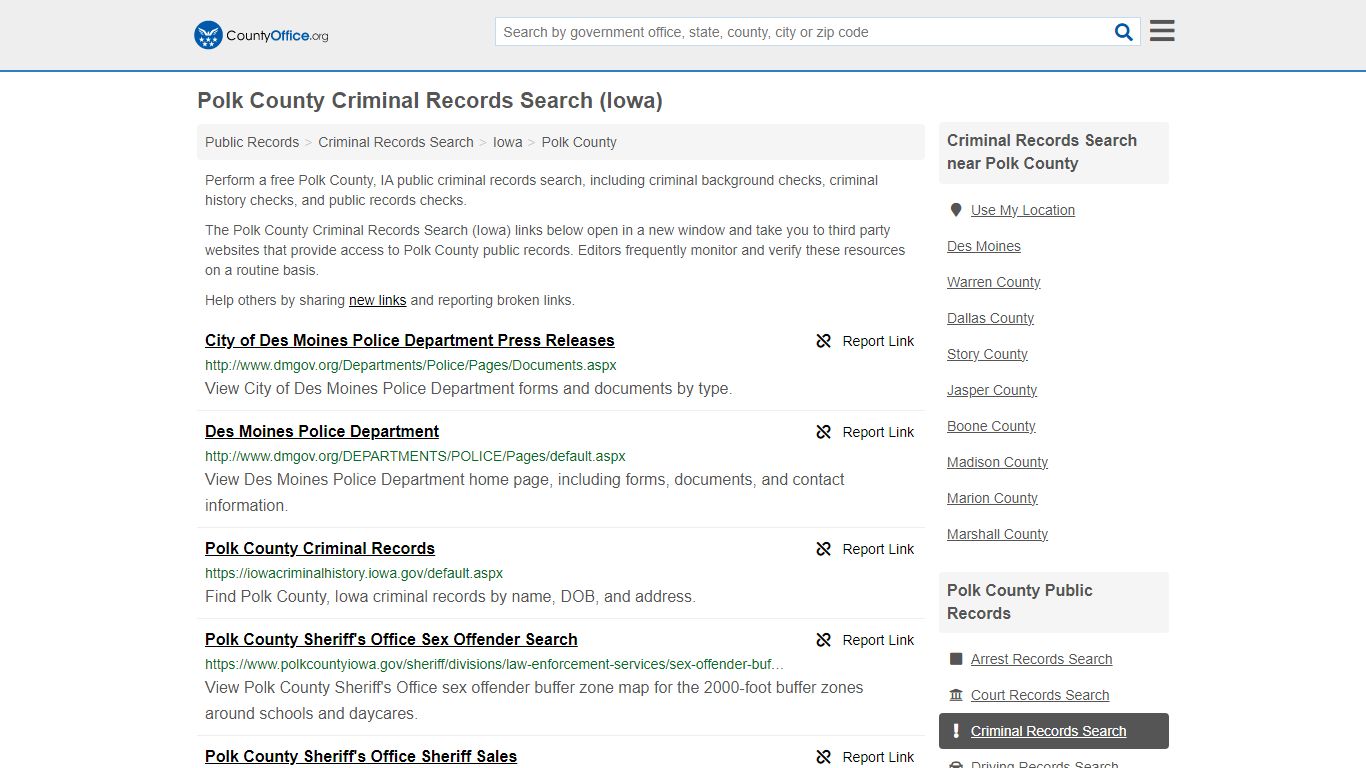
Task: Select highlighted Criminal Records Search sidebar item
Action: [1054, 731]
